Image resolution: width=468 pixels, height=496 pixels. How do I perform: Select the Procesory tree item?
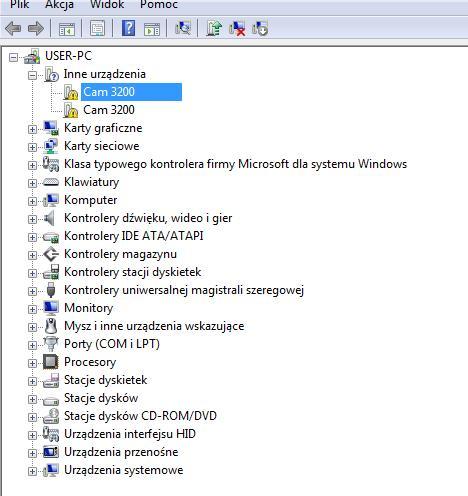tap(90, 362)
